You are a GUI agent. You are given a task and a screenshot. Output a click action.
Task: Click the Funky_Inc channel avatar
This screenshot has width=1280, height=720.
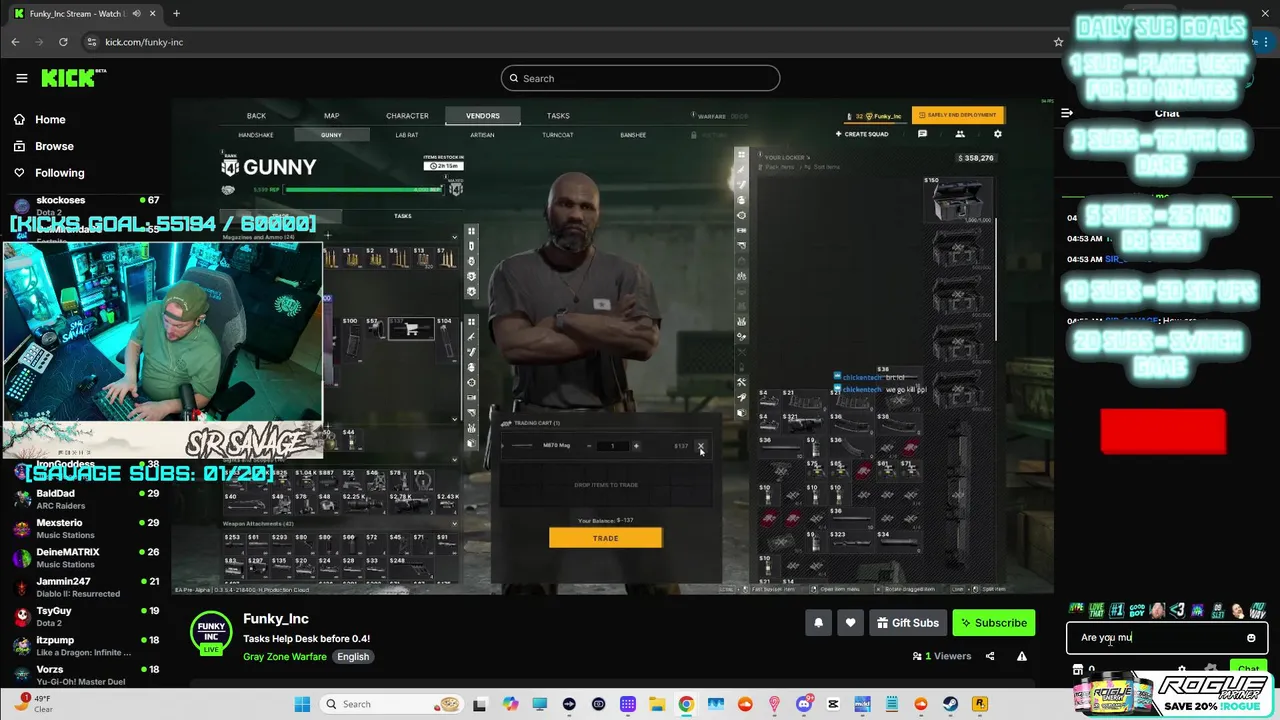pos(211,634)
